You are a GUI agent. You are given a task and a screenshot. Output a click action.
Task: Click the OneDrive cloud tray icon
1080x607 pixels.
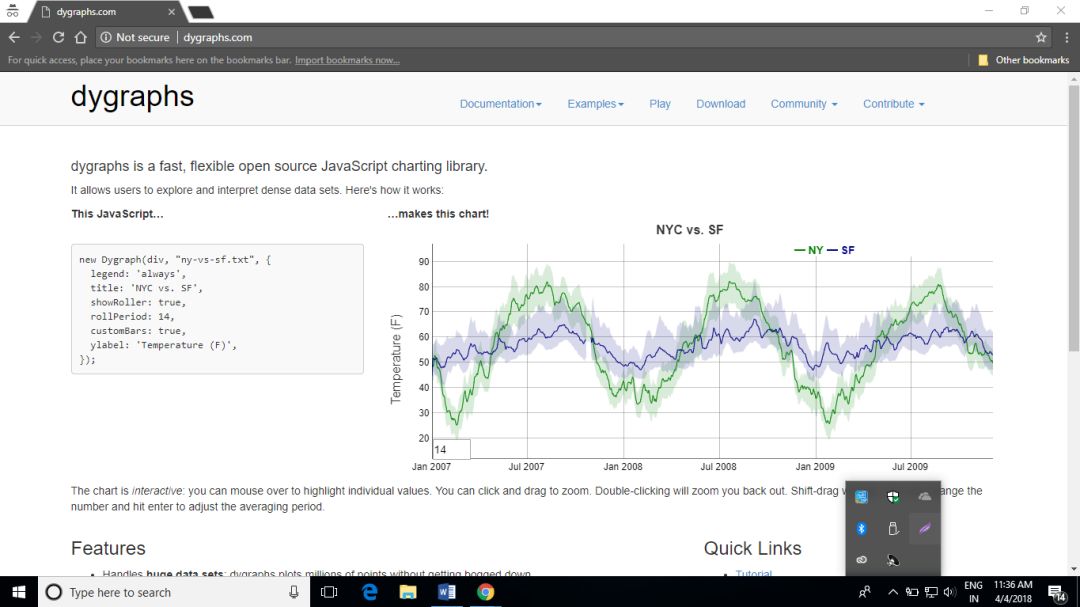click(924, 497)
